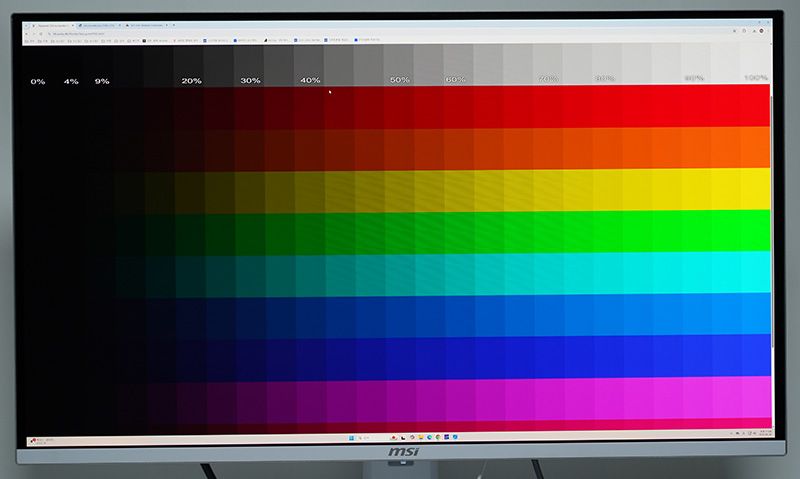Open Chrome's three-dot menu

tap(767, 32)
